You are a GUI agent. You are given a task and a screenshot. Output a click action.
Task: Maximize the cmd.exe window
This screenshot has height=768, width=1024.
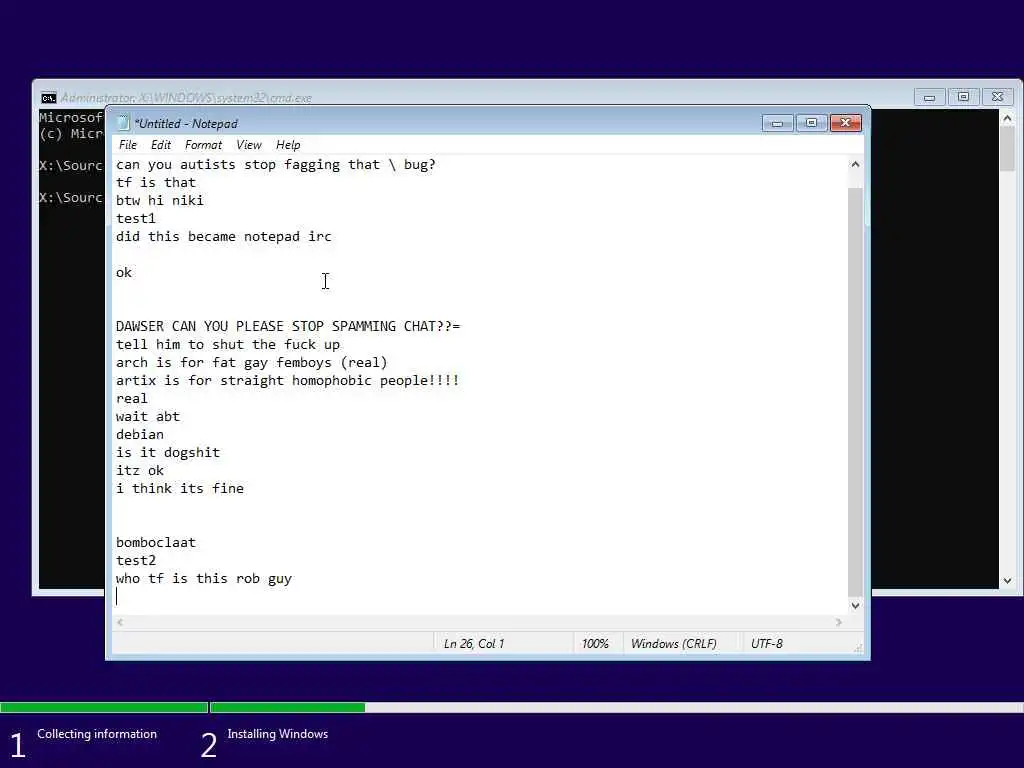[x=963, y=97]
